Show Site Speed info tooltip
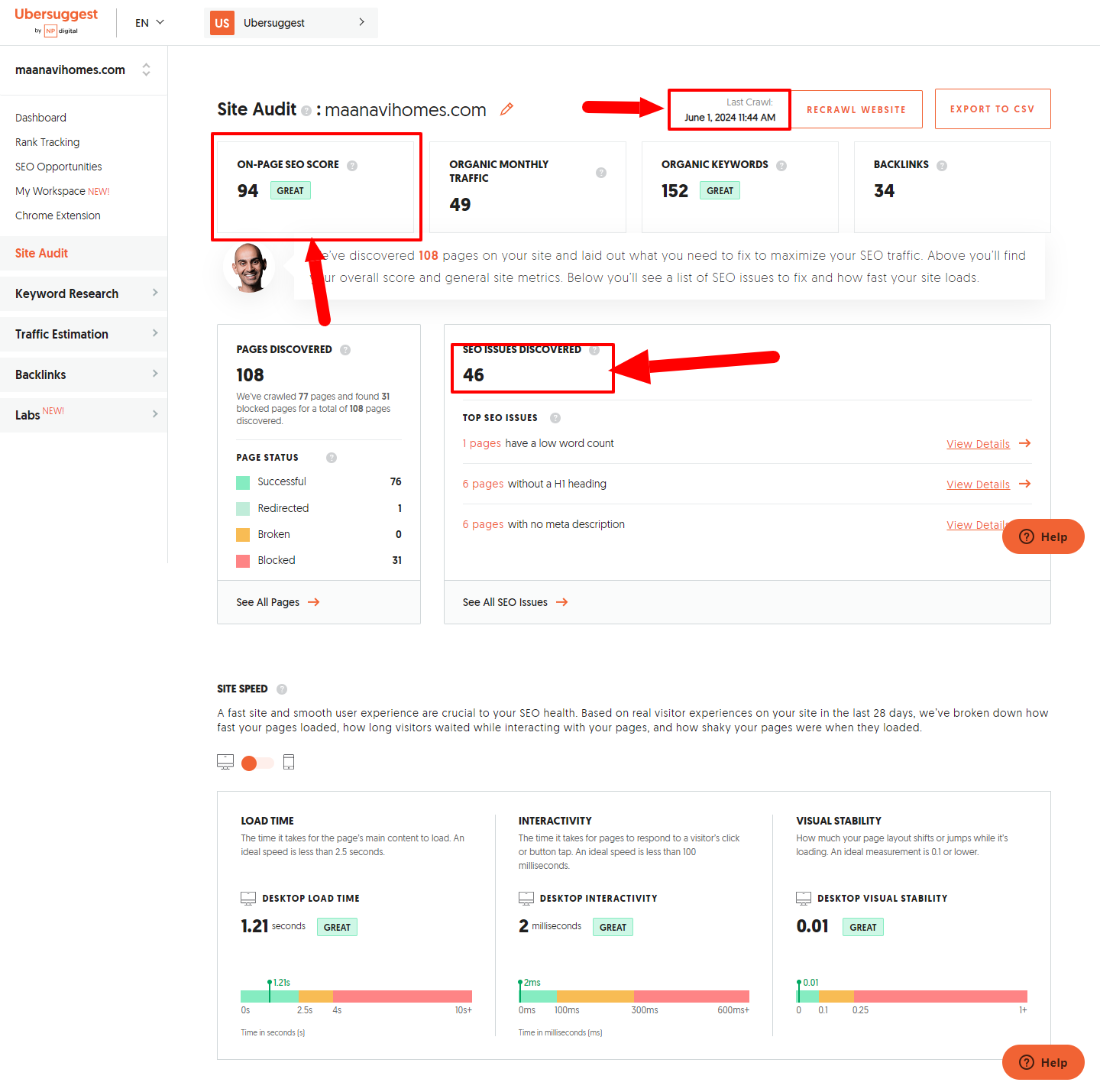The height and width of the screenshot is (1092, 1100). coord(282,689)
